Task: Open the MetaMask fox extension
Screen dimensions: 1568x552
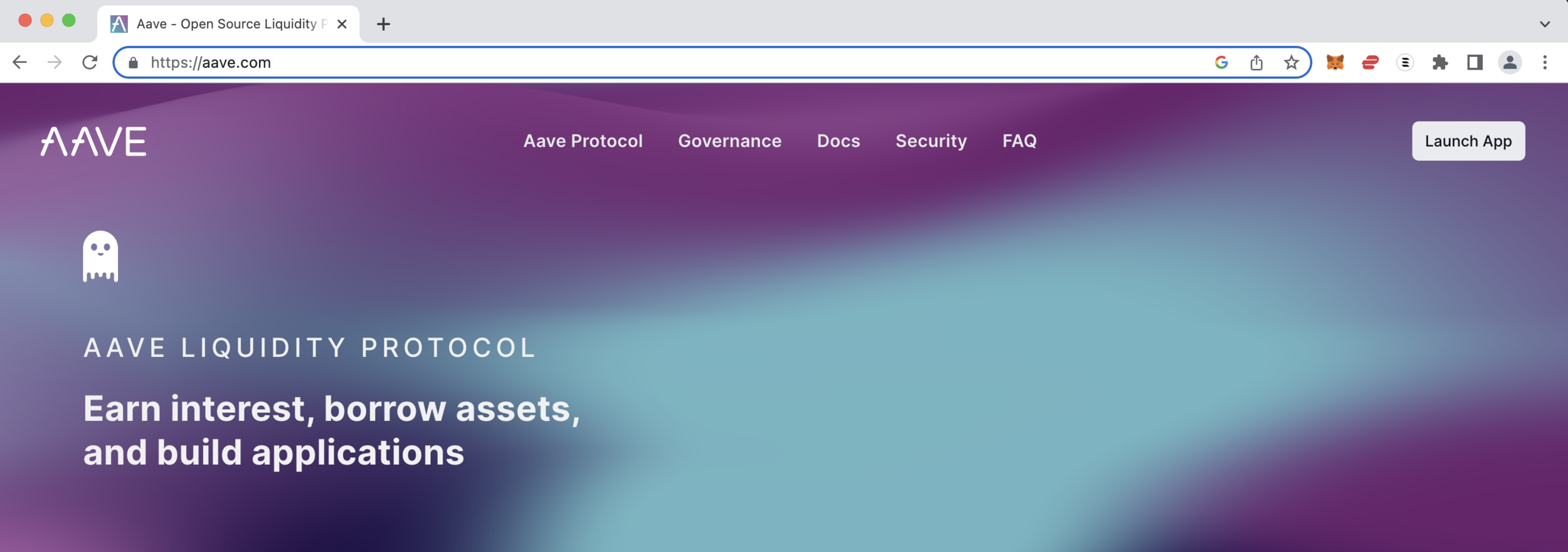Action: [x=1335, y=62]
